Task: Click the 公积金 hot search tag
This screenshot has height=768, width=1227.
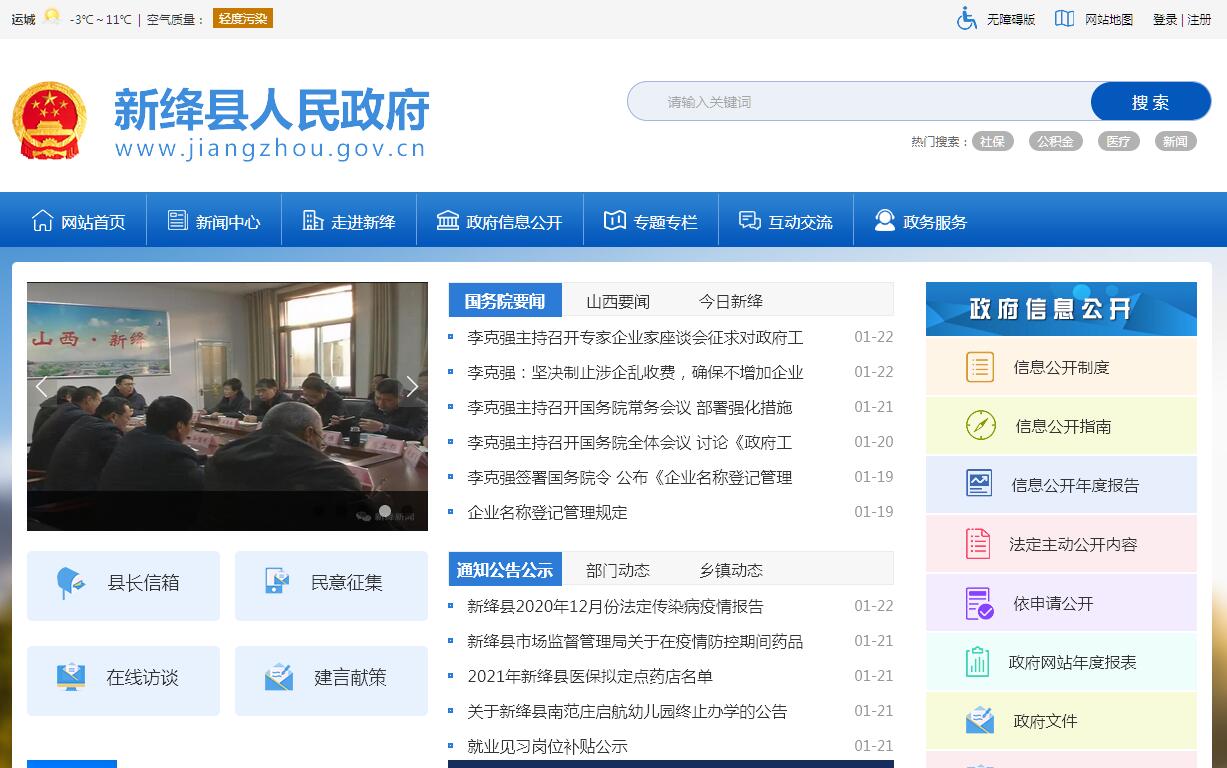Action: 1055,142
